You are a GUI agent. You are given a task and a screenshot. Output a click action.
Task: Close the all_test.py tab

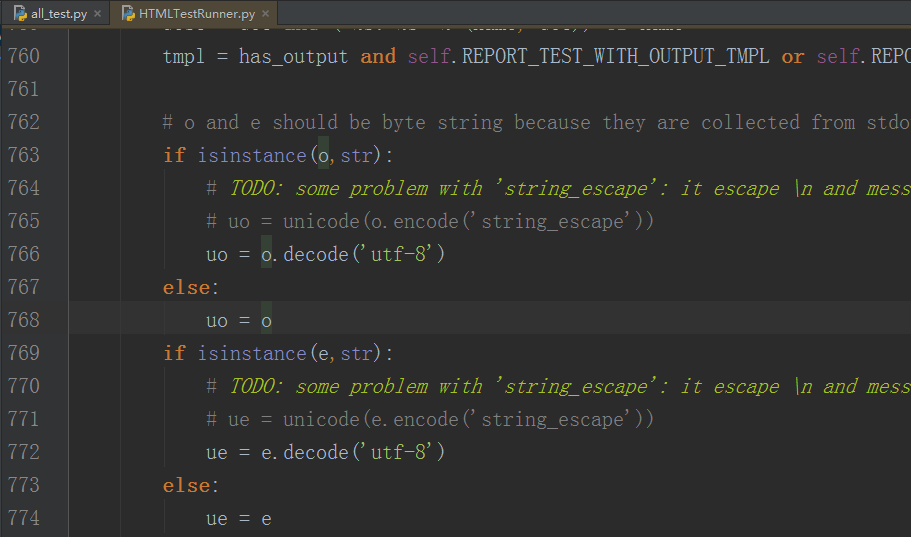pyautogui.click(x=98, y=14)
